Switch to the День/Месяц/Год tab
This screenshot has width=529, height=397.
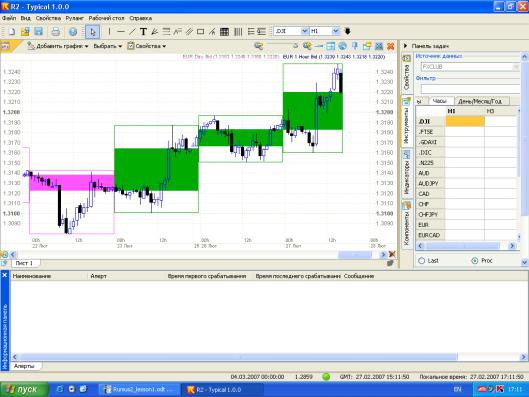481,101
